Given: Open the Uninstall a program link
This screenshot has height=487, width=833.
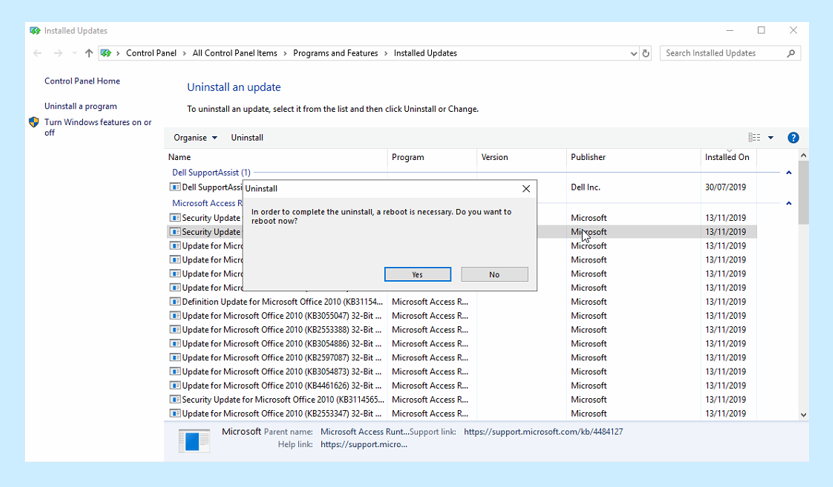Looking at the screenshot, I should point(81,106).
